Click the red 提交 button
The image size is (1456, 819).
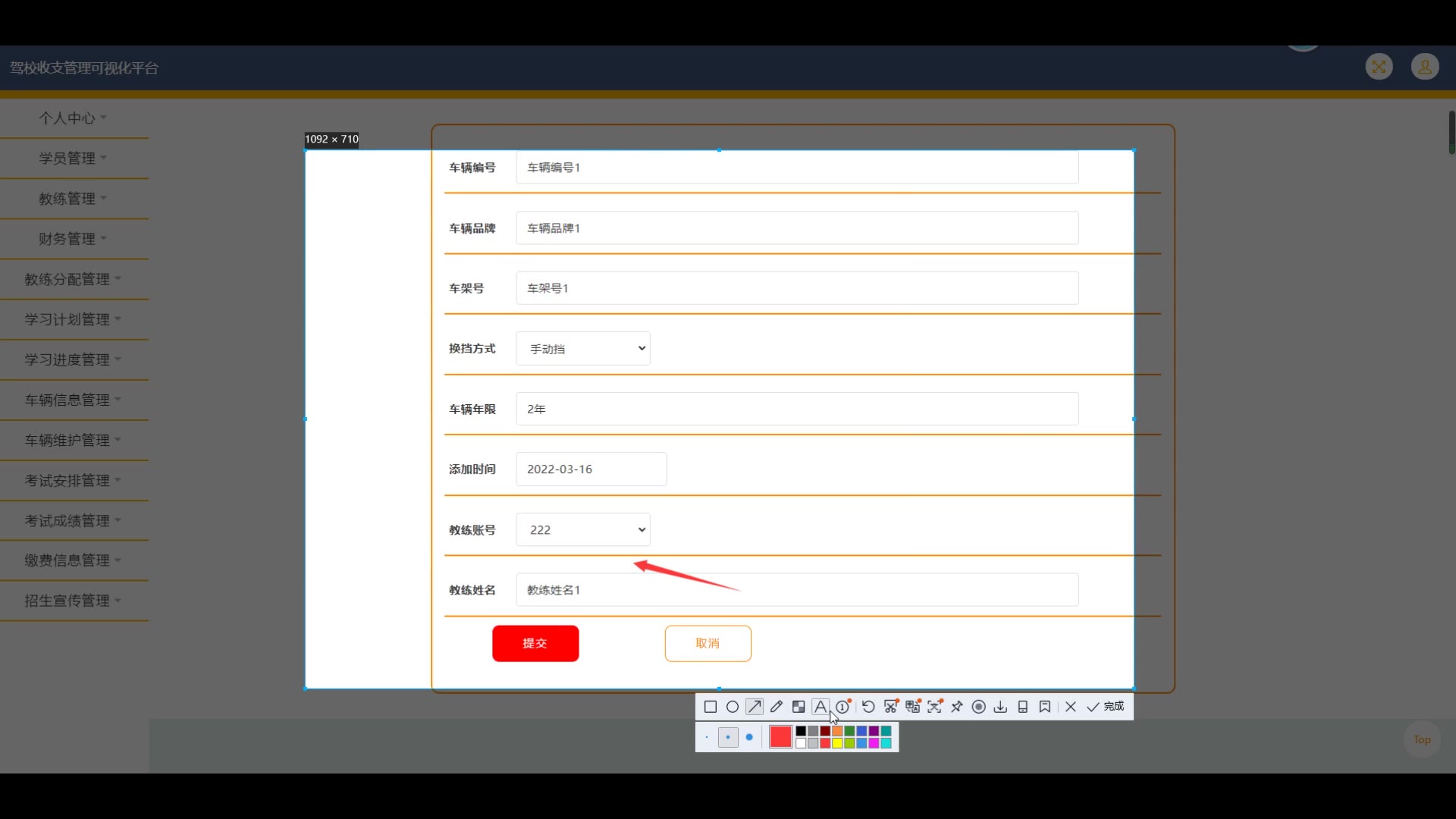tap(535, 644)
